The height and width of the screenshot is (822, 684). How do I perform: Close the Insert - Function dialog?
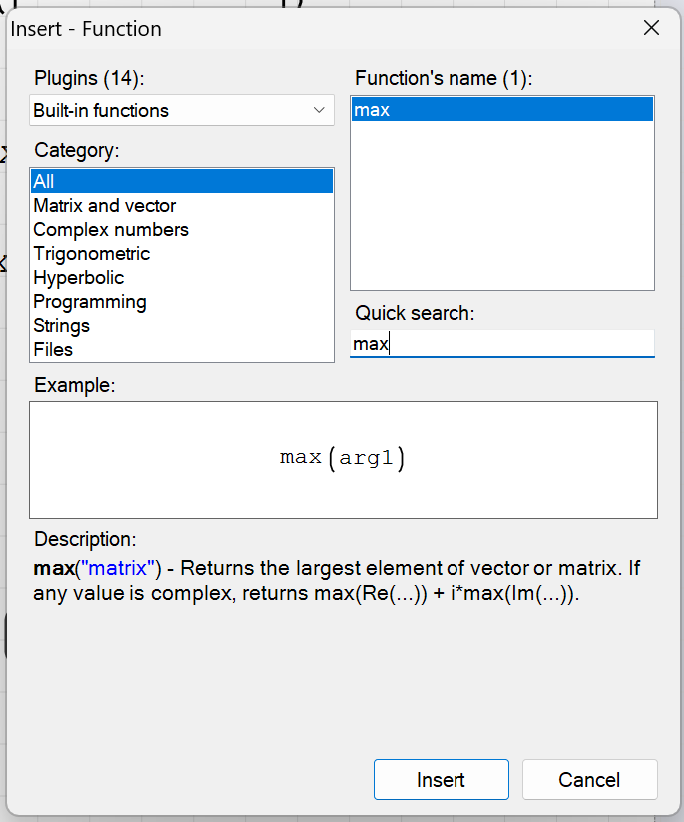[x=651, y=28]
